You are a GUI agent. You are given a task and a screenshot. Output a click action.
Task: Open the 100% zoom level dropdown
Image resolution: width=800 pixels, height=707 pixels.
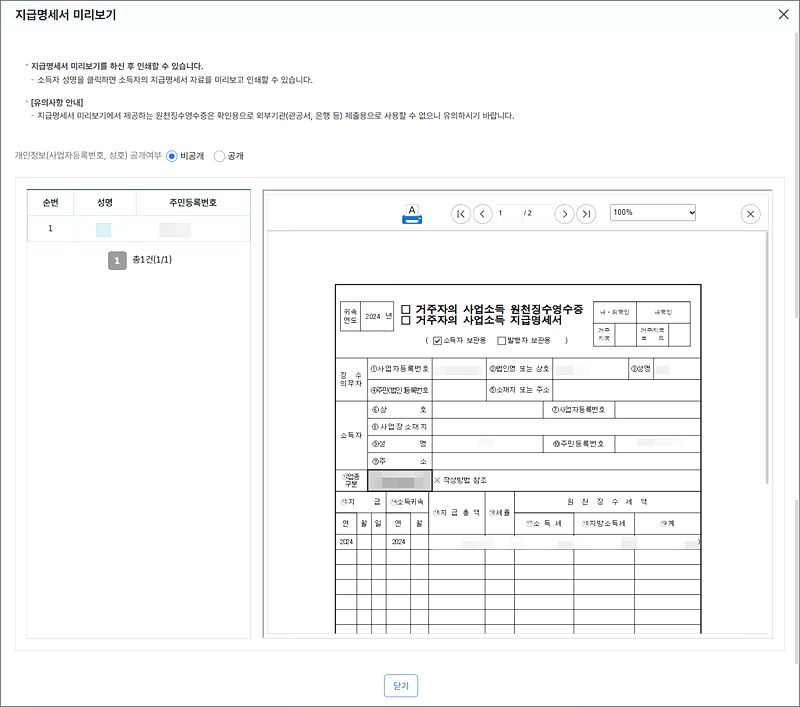pyautogui.click(x=655, y=213)
